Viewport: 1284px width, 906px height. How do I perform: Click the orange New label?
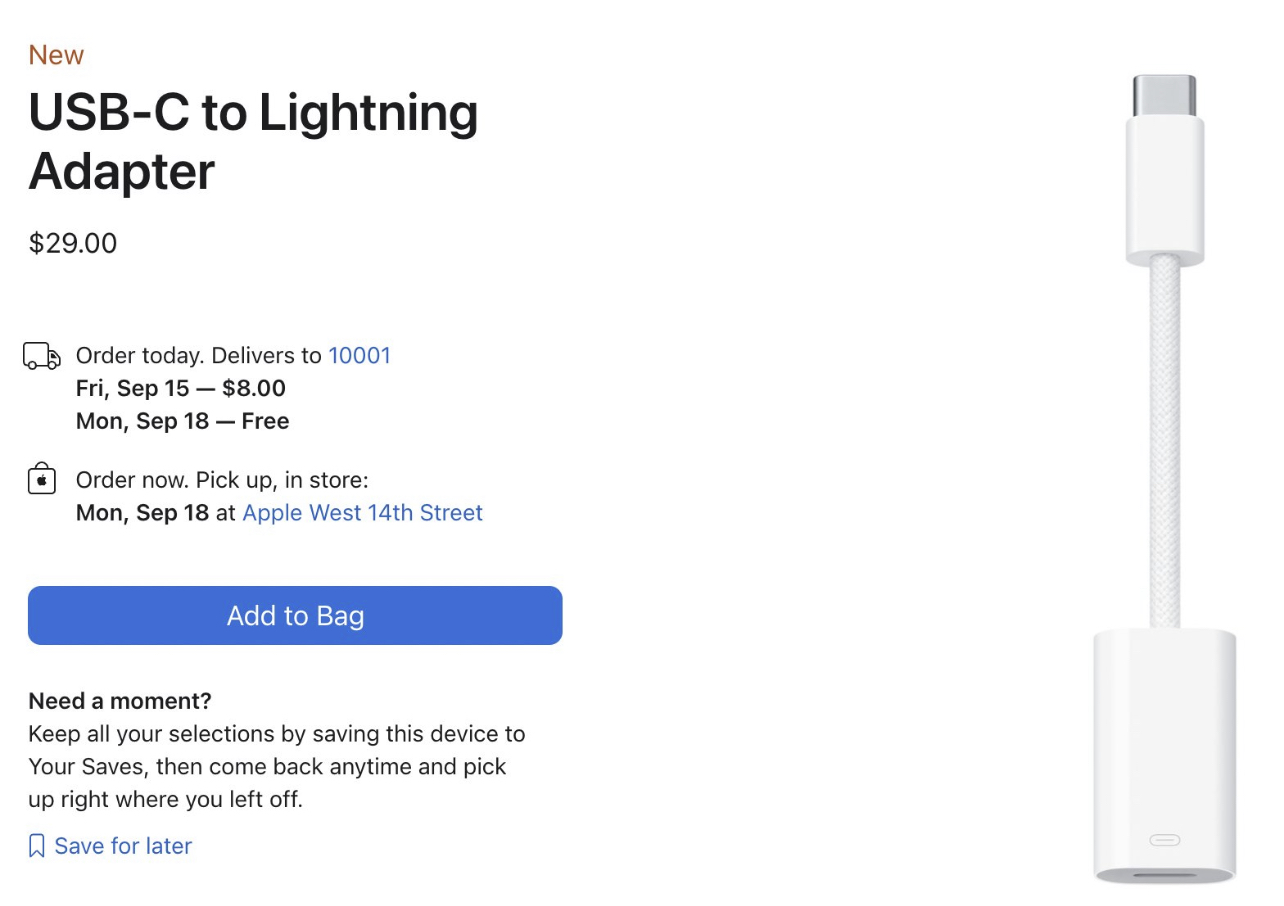coord(56,55)
